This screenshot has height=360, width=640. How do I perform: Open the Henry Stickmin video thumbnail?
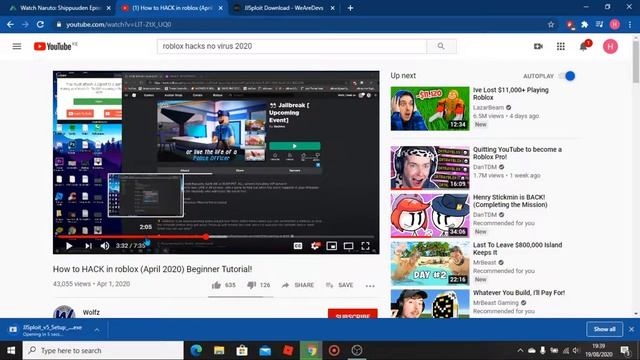click(430, 216)
